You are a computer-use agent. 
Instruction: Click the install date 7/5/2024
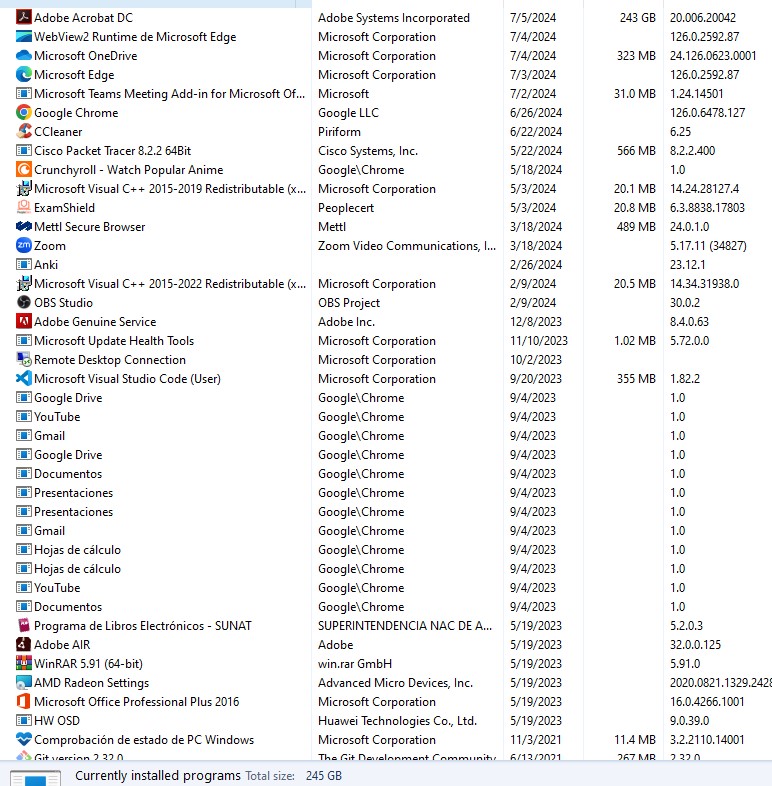[533, 18]
